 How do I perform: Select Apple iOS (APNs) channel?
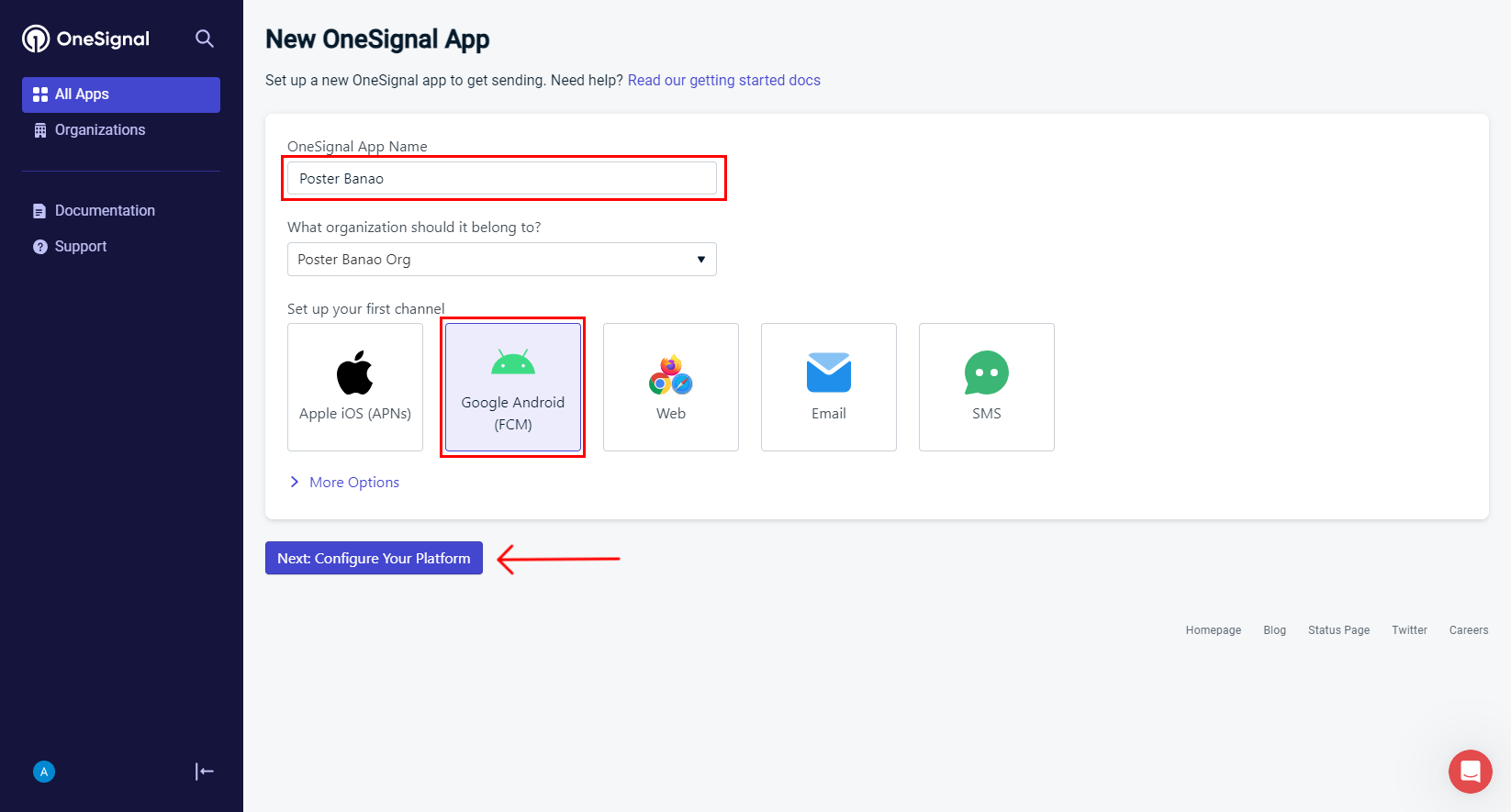click(x=355, y=387)
